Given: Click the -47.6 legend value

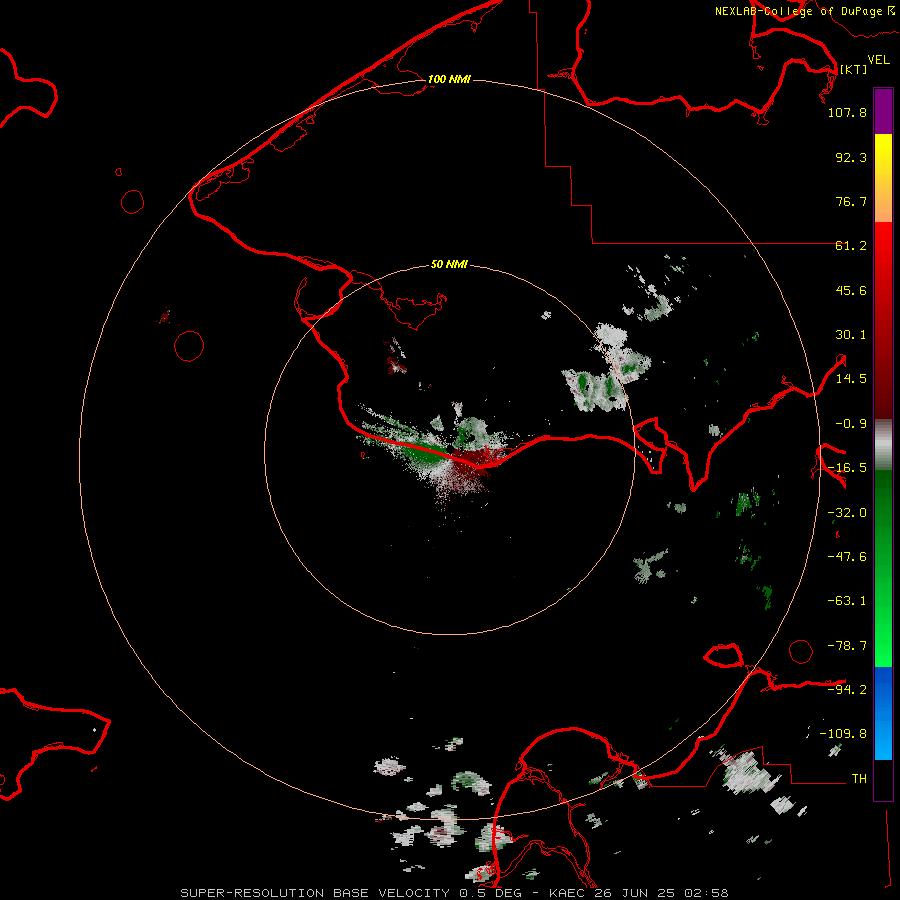Looking at the screenshot, I should [x=847, y=557].
